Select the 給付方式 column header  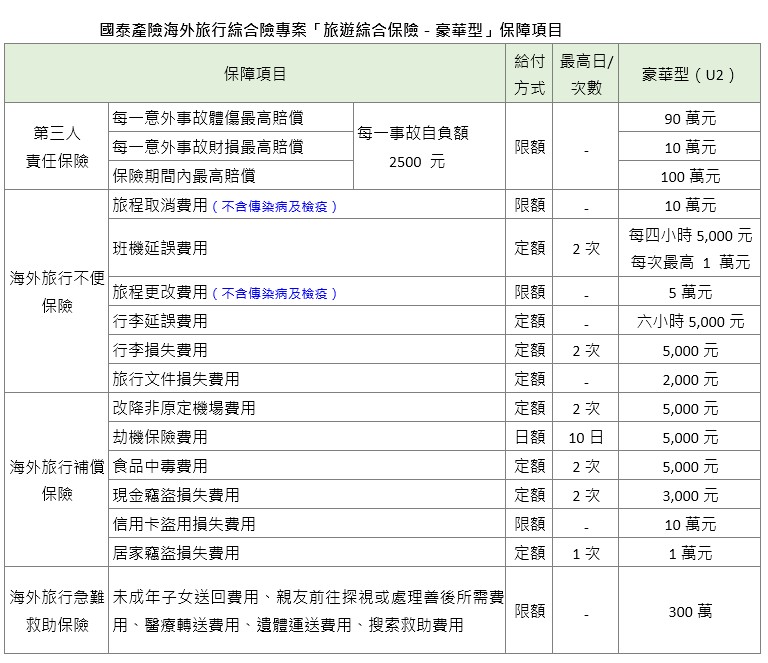point(529,74)
